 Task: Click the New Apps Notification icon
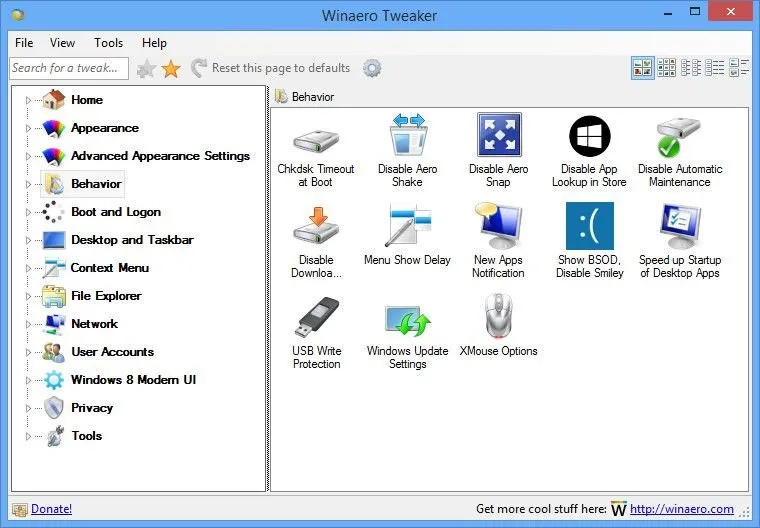click(498, 227)
